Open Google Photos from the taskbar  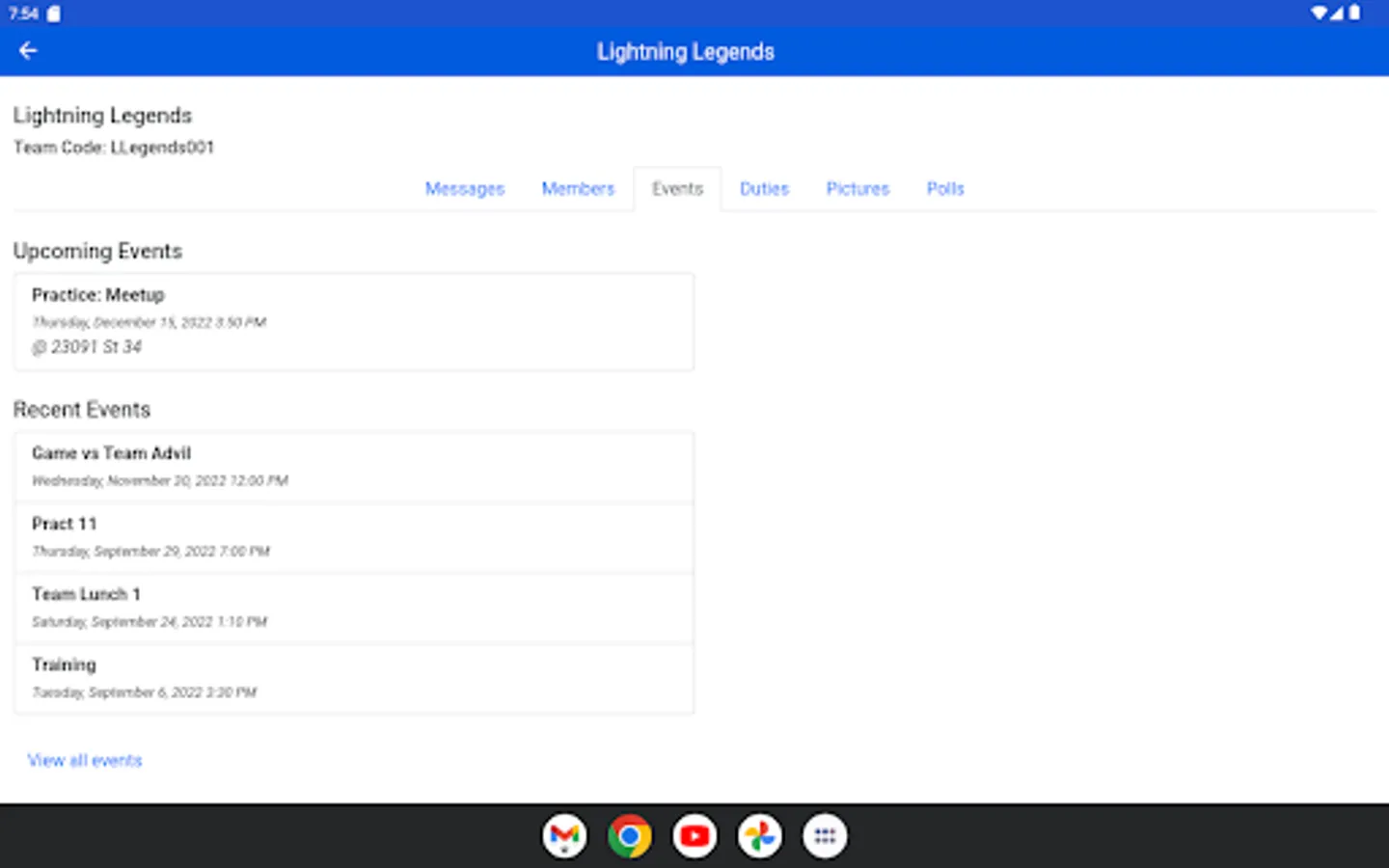[x=760, y=836]
